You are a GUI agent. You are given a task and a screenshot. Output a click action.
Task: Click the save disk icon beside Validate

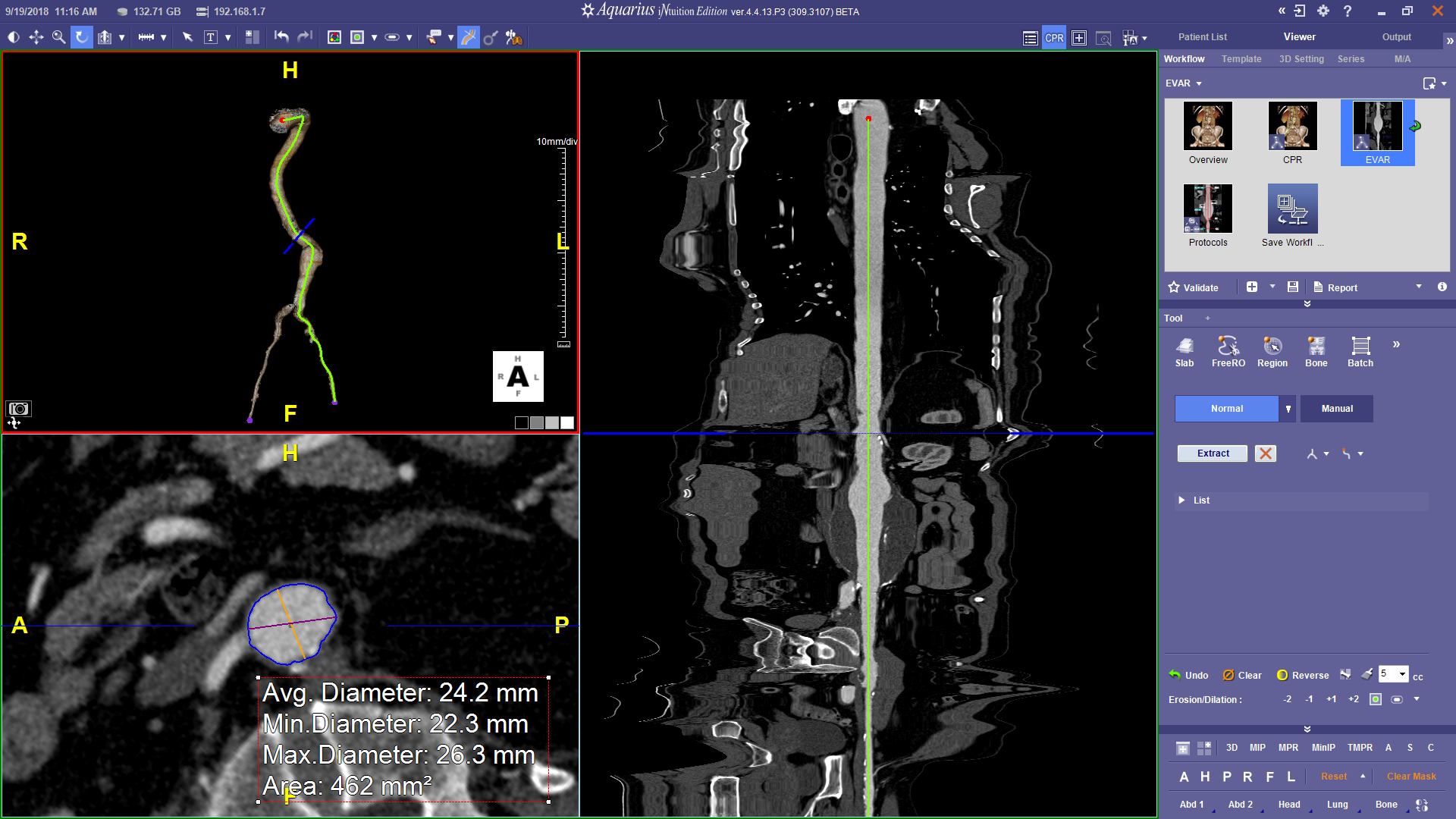point(1293,287)
